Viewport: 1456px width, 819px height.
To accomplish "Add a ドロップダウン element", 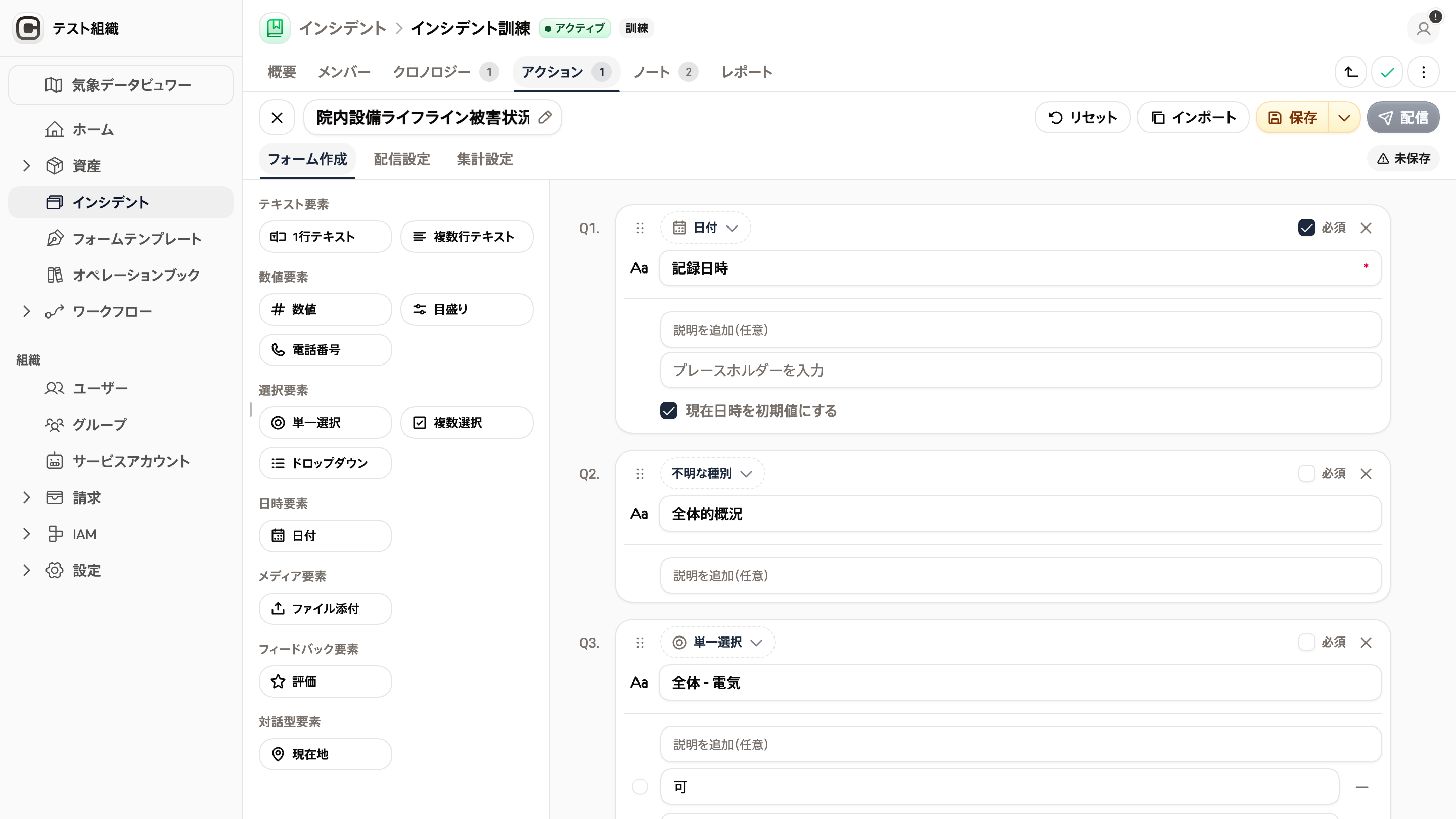I will pos(325,463).
